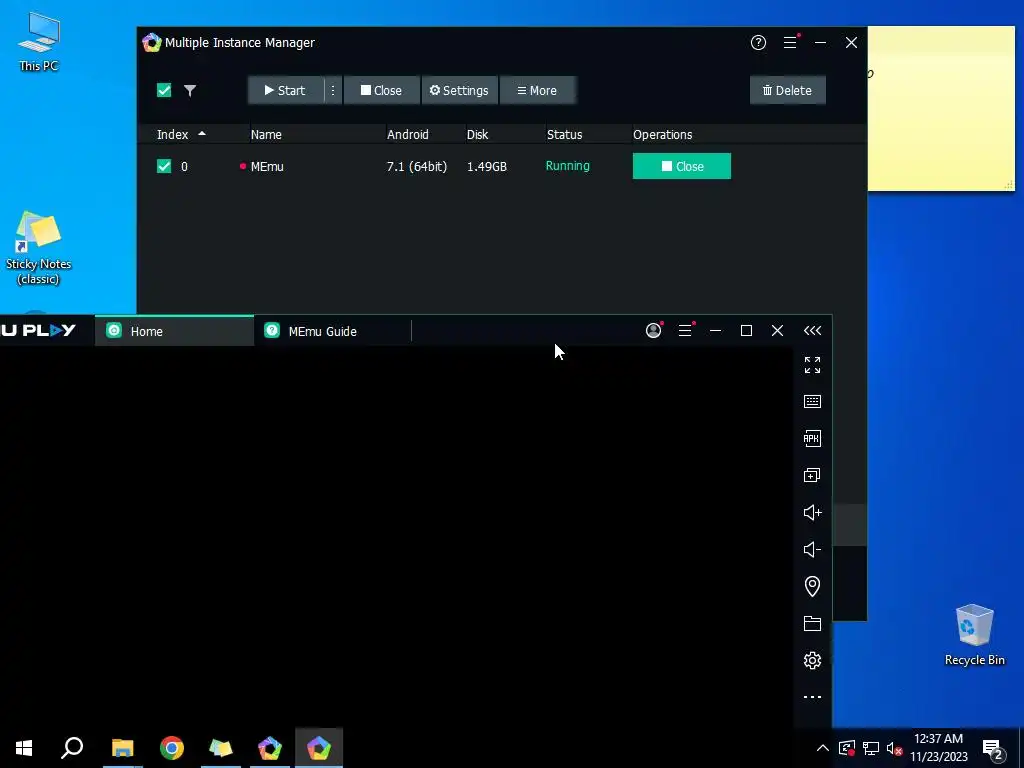
Task: Show more sidebar tools via three dots
Action: coord(812,697)
